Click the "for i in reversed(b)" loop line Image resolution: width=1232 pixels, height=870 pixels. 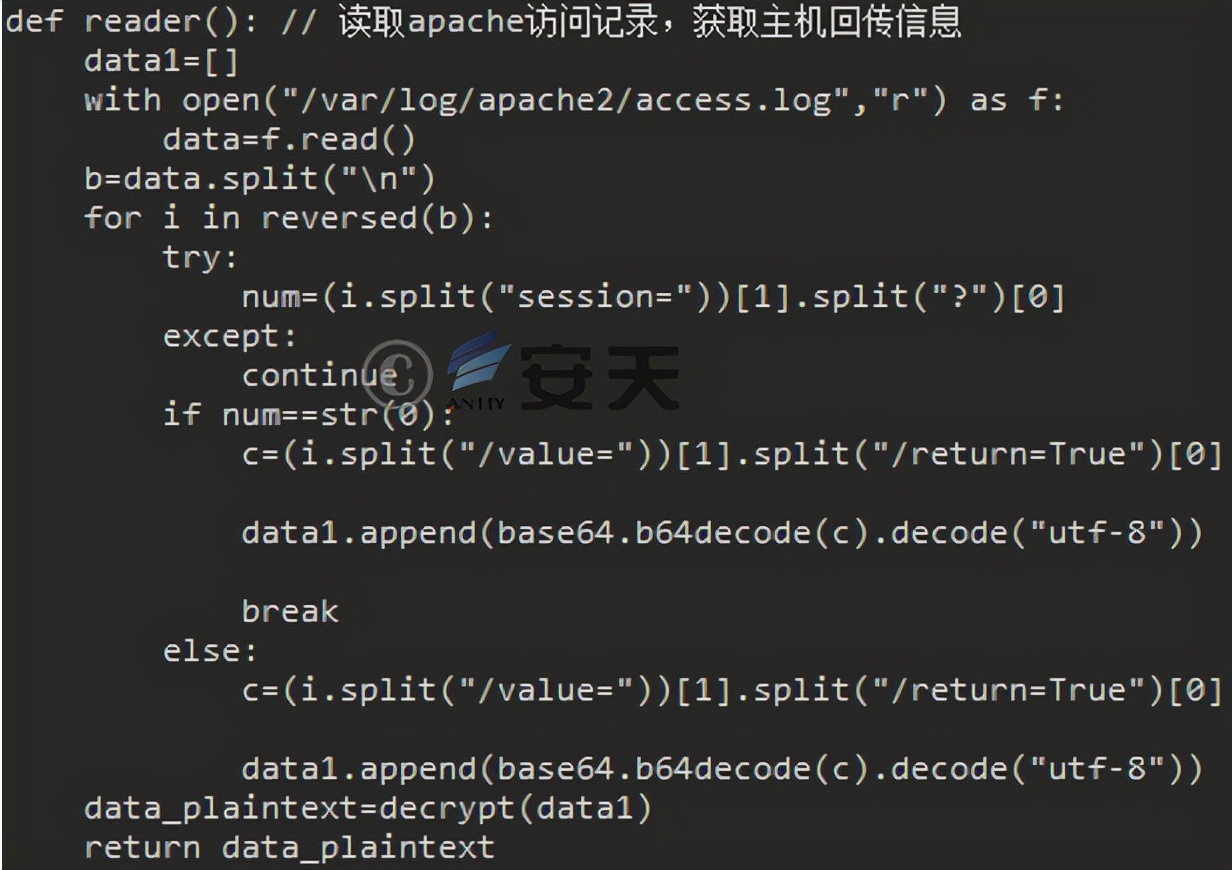pyautogui.click(x=288, y=218)
